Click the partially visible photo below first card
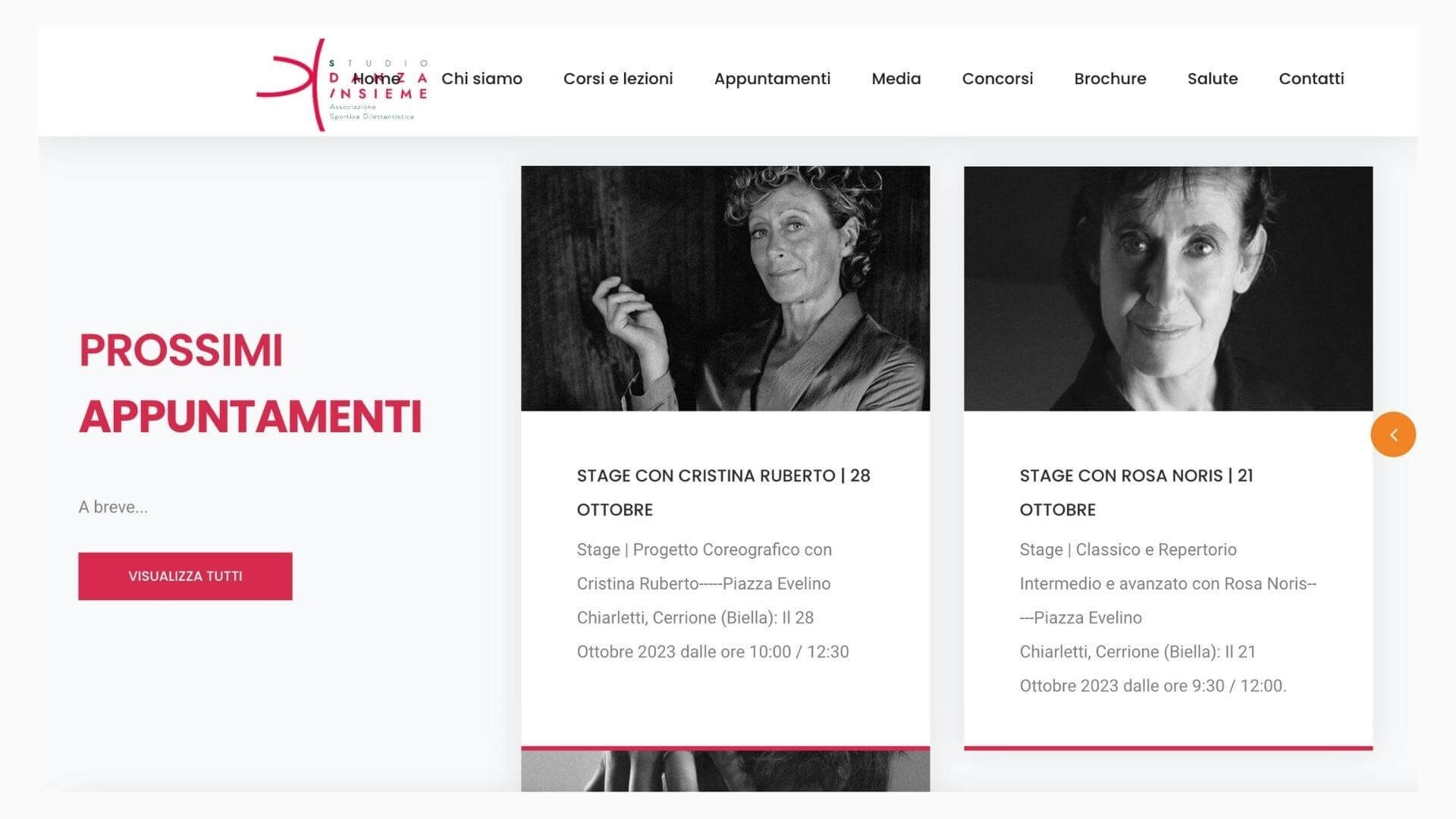This screenshot has width=1456, height=819. 726,771
